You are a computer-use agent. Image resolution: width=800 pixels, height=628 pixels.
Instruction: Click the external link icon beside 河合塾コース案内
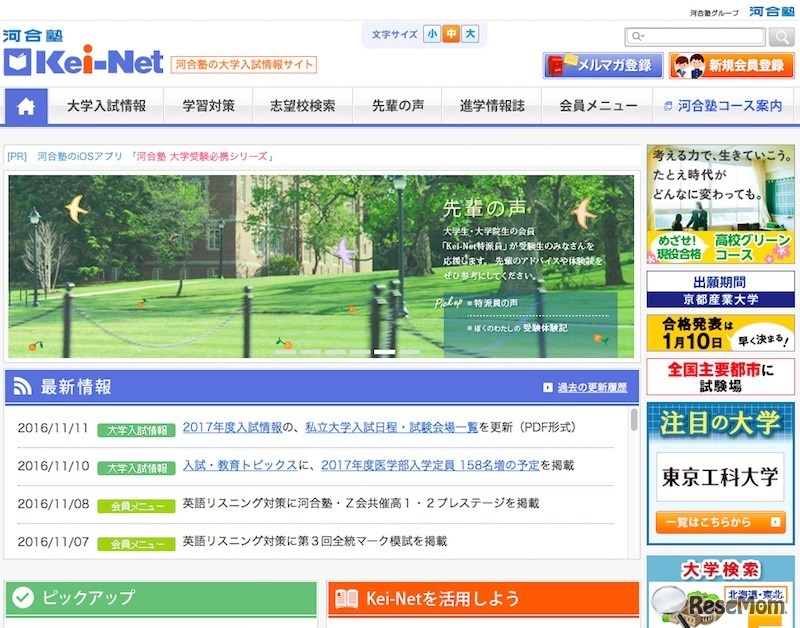click(668, 106)
